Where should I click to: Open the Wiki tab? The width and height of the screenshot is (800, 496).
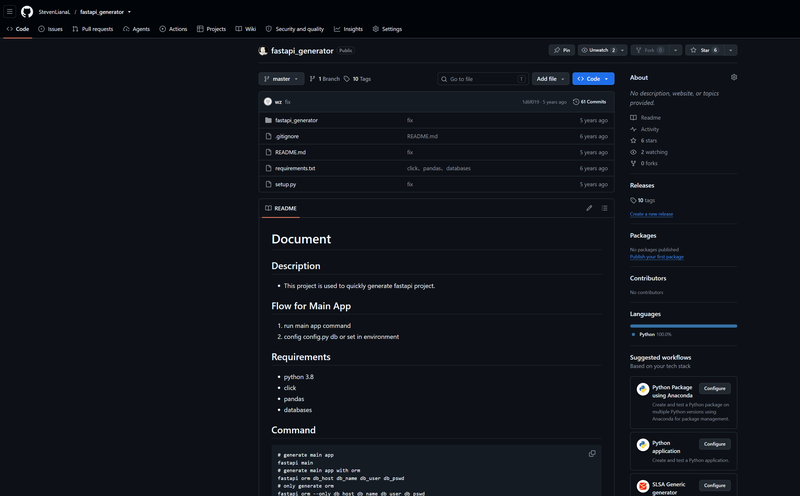(246, 29)
